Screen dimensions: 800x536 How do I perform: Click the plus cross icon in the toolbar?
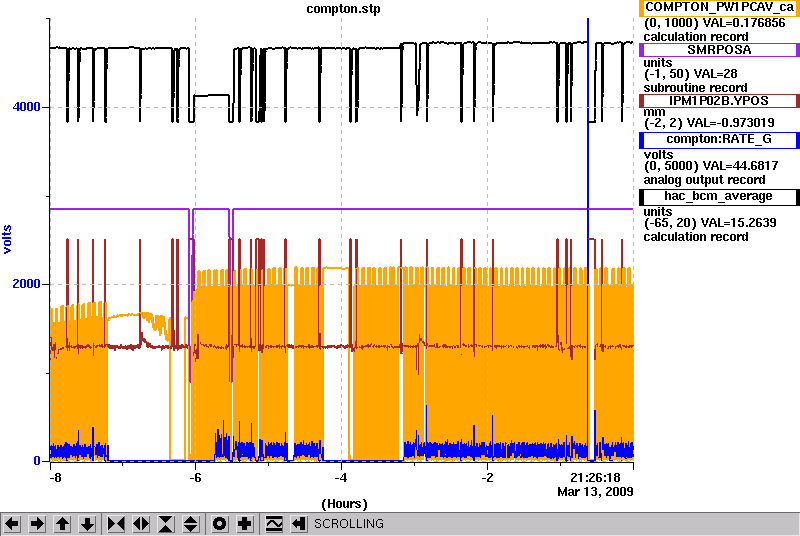[245, 524]
